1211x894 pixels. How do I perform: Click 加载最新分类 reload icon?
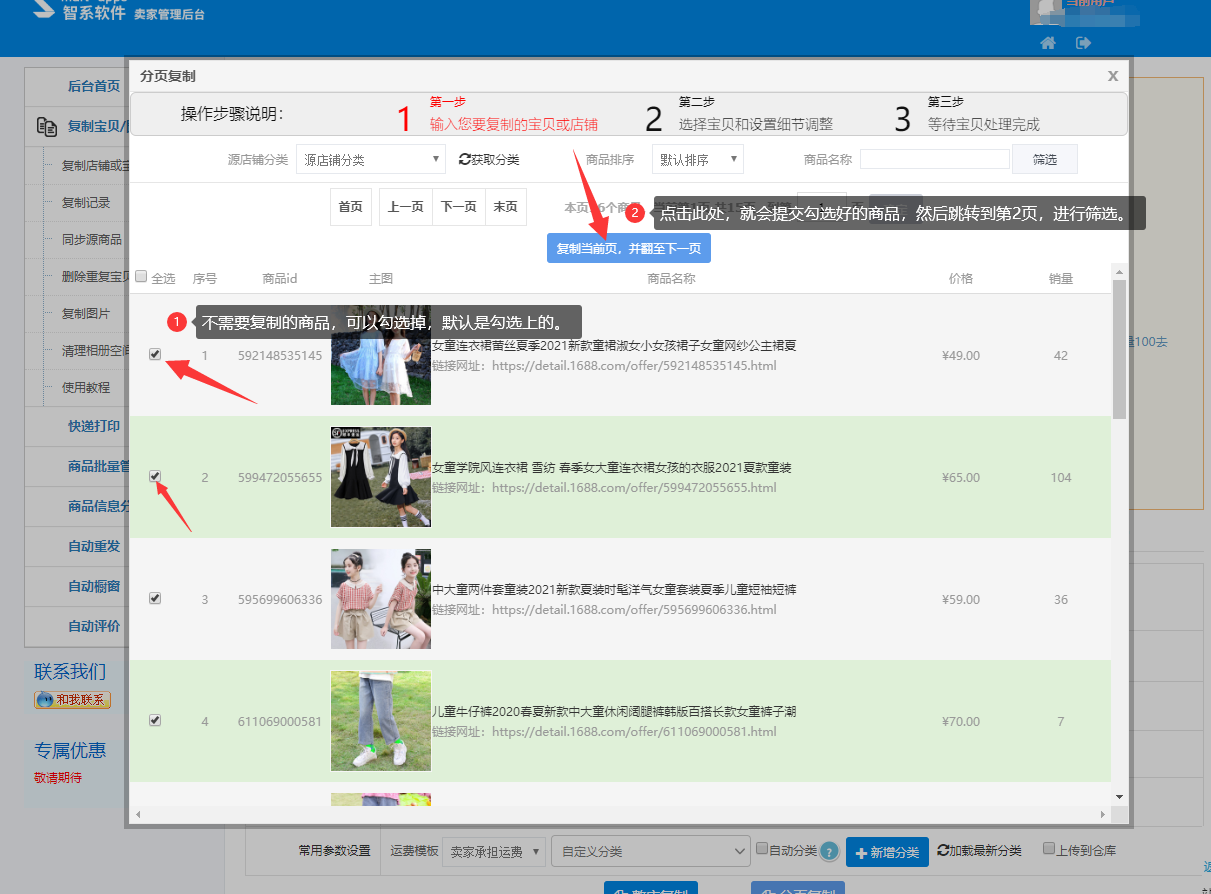943,850
